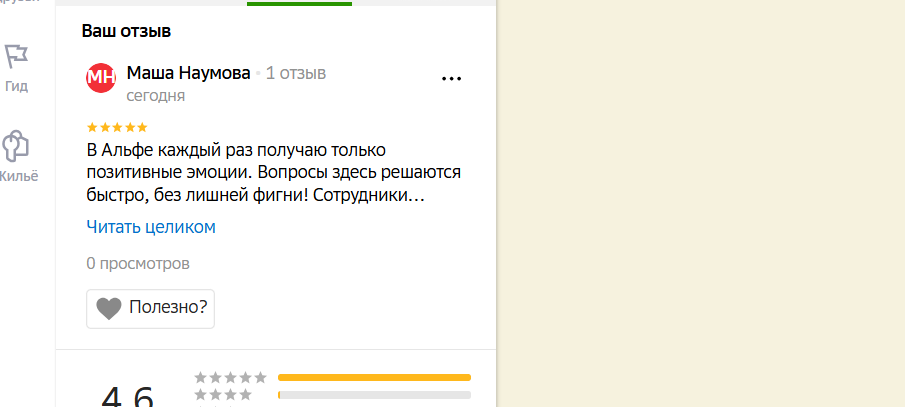Filter reviews by four-star rating bar

click(x=375, y=395)
